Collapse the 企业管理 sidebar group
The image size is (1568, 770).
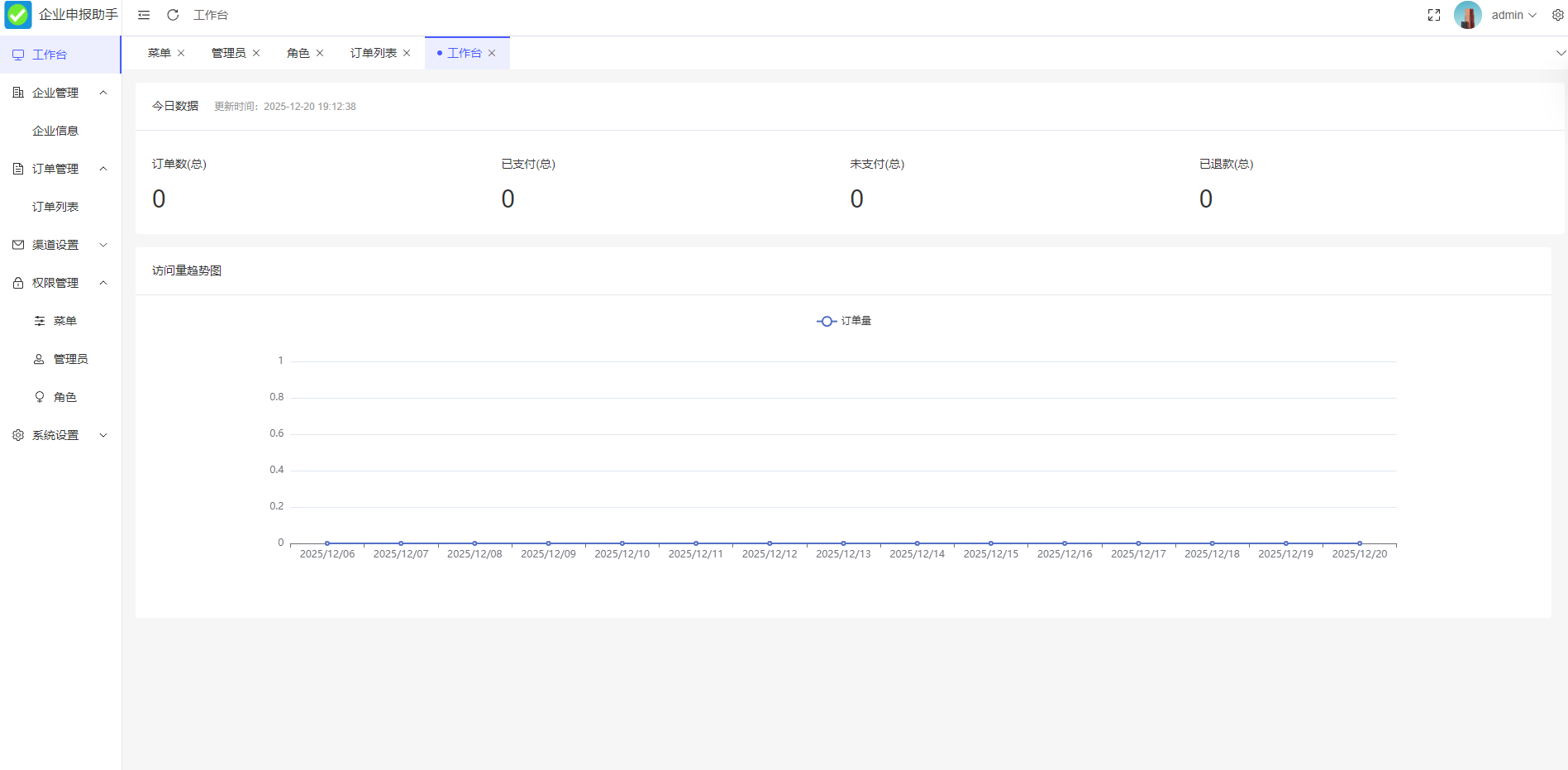pos(103,93)
